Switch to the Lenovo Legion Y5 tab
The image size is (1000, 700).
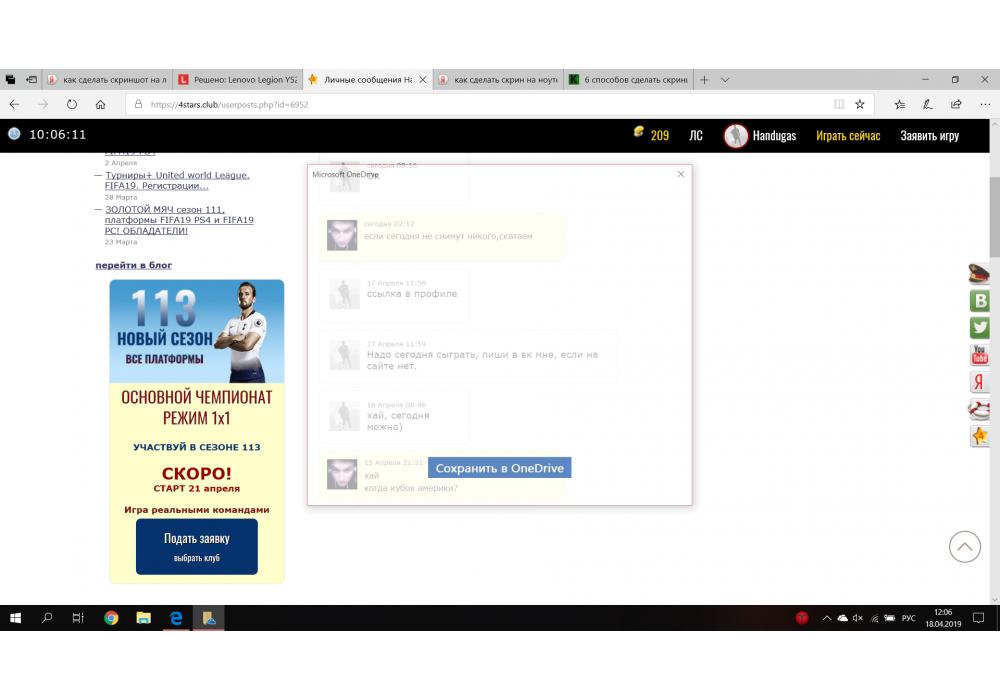[238, 80]
